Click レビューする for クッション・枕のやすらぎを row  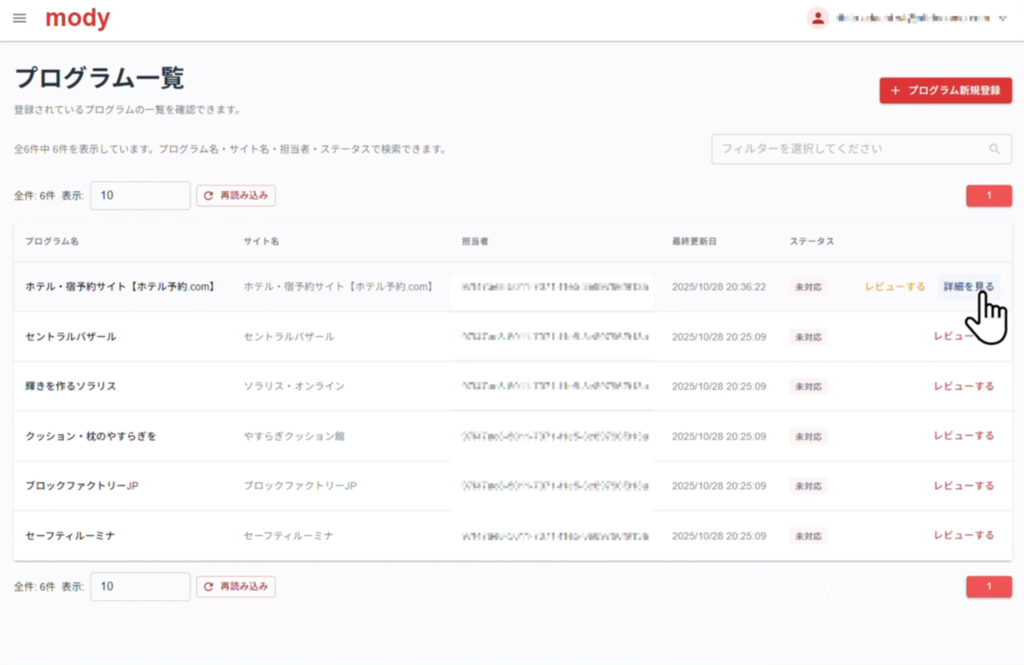pos(963,436)
